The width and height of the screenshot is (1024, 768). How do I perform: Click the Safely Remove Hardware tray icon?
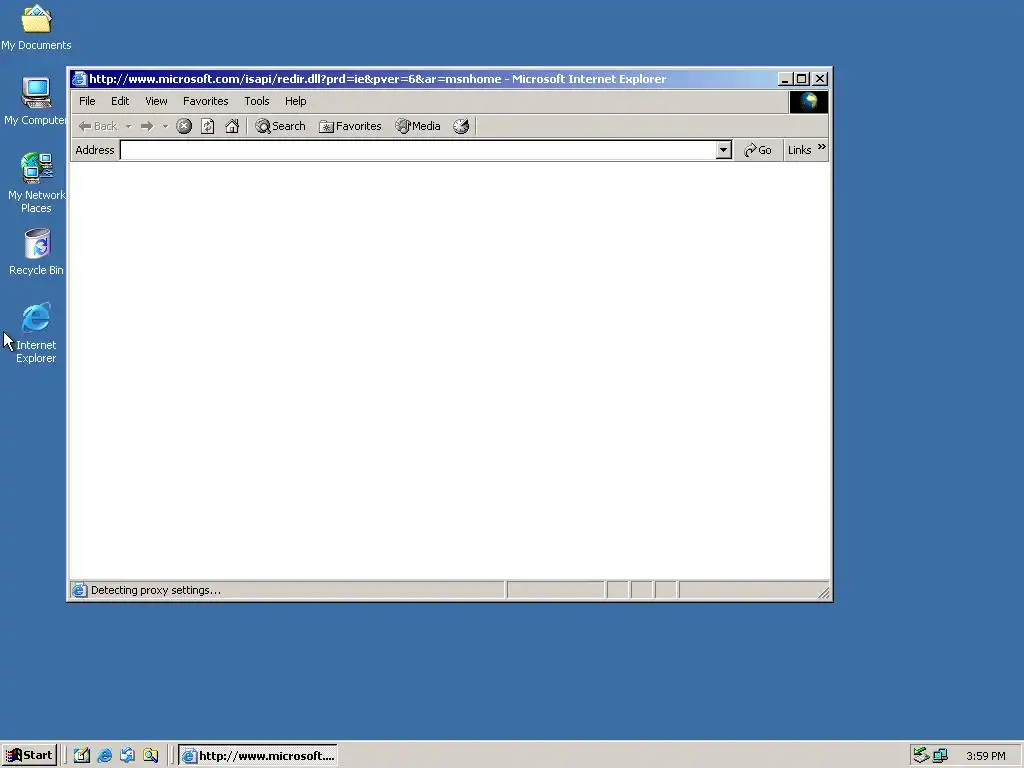tap(921, 756)
